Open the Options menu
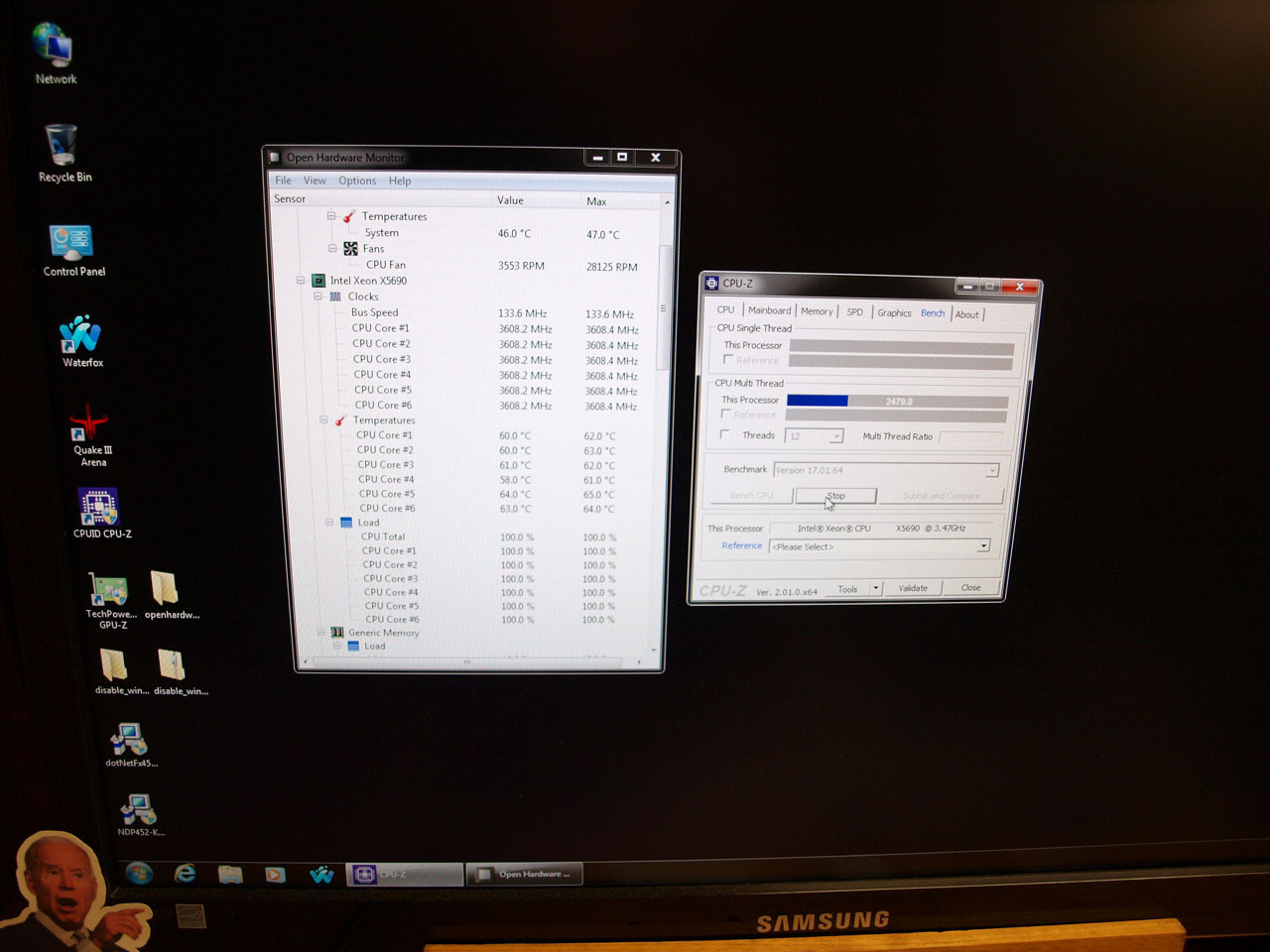 point(357,180)
